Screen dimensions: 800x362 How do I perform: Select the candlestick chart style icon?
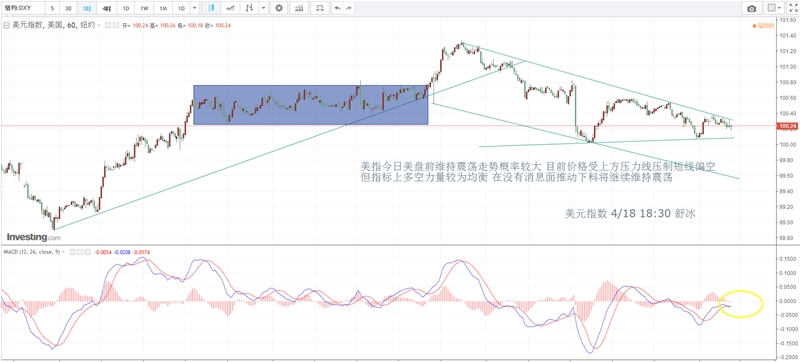click(211, 8)
